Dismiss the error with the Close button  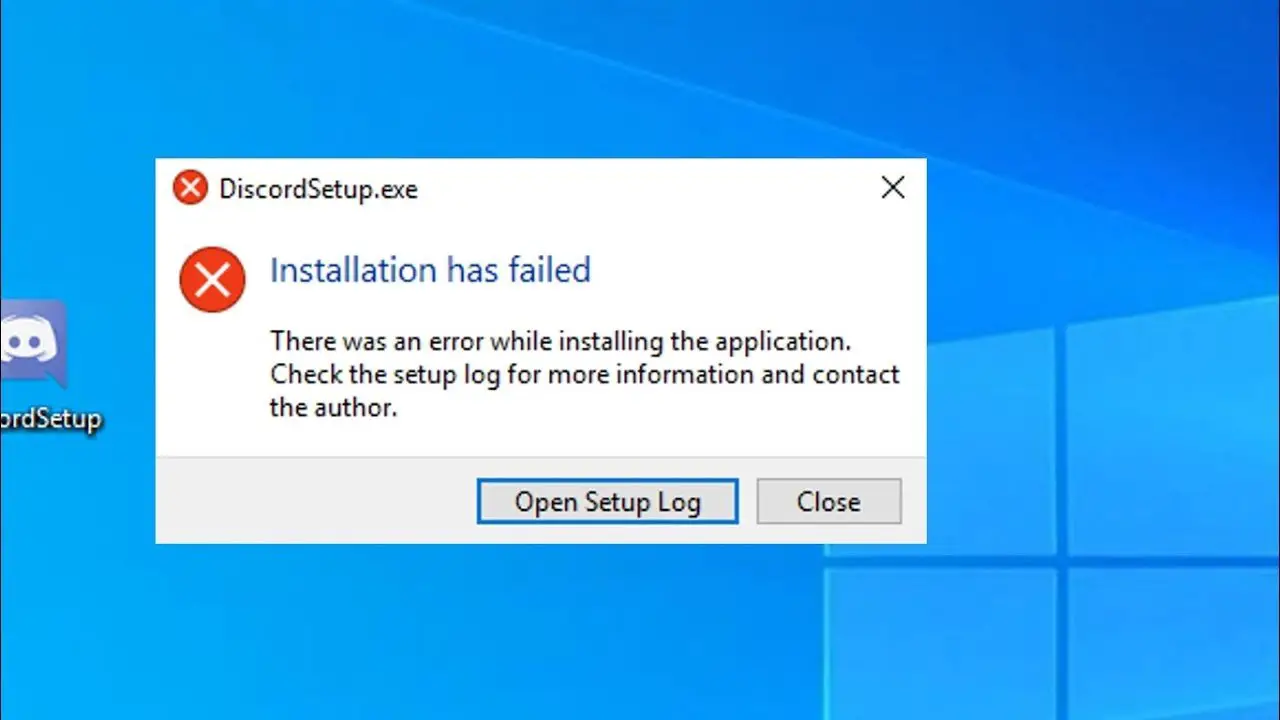click(x=828, y=501)
